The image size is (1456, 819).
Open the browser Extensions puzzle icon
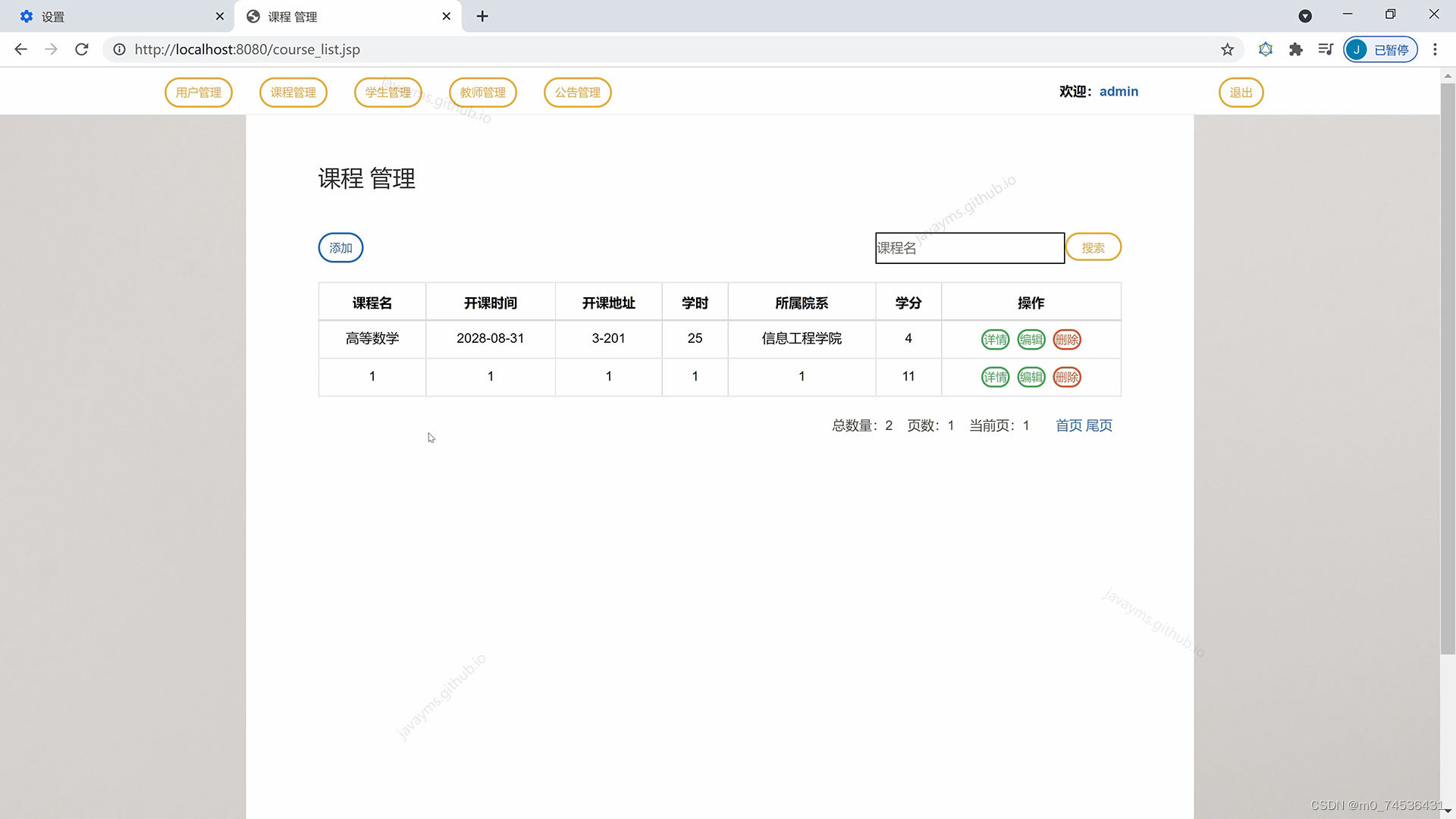click(1295, 49)
